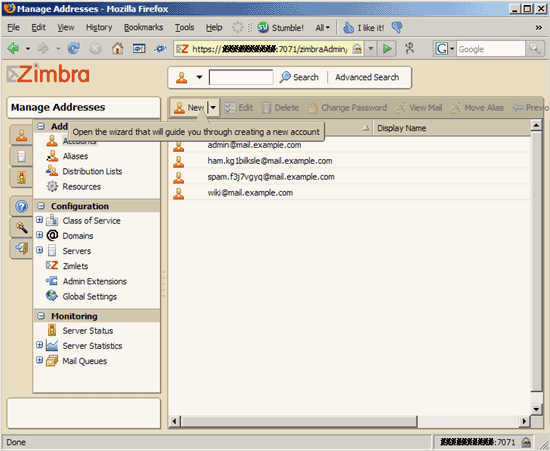Click the Advanced Search button
Screen dimensions: 550x451
click(367, 77)
